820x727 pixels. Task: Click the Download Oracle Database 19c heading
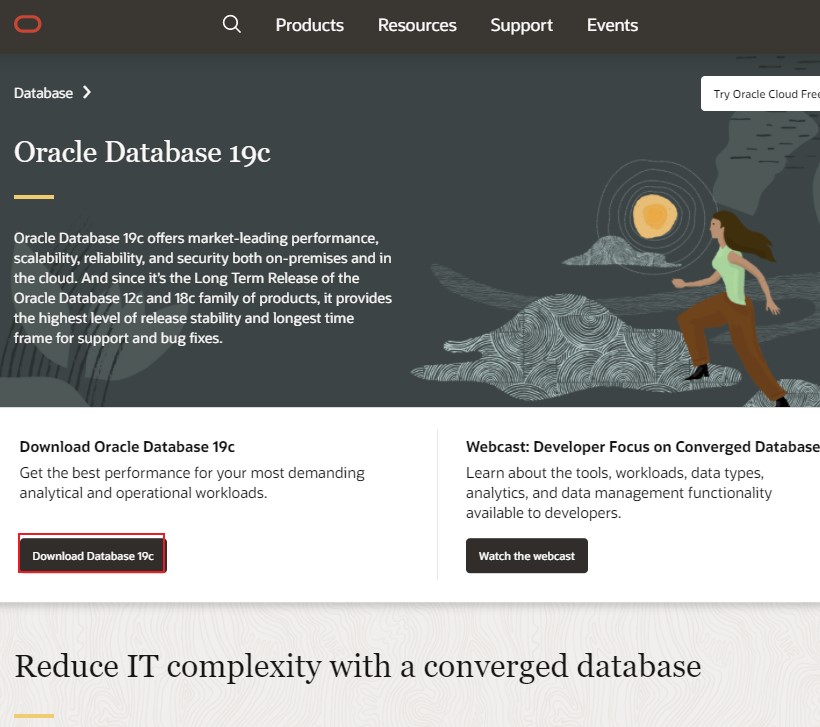[127, 447]
